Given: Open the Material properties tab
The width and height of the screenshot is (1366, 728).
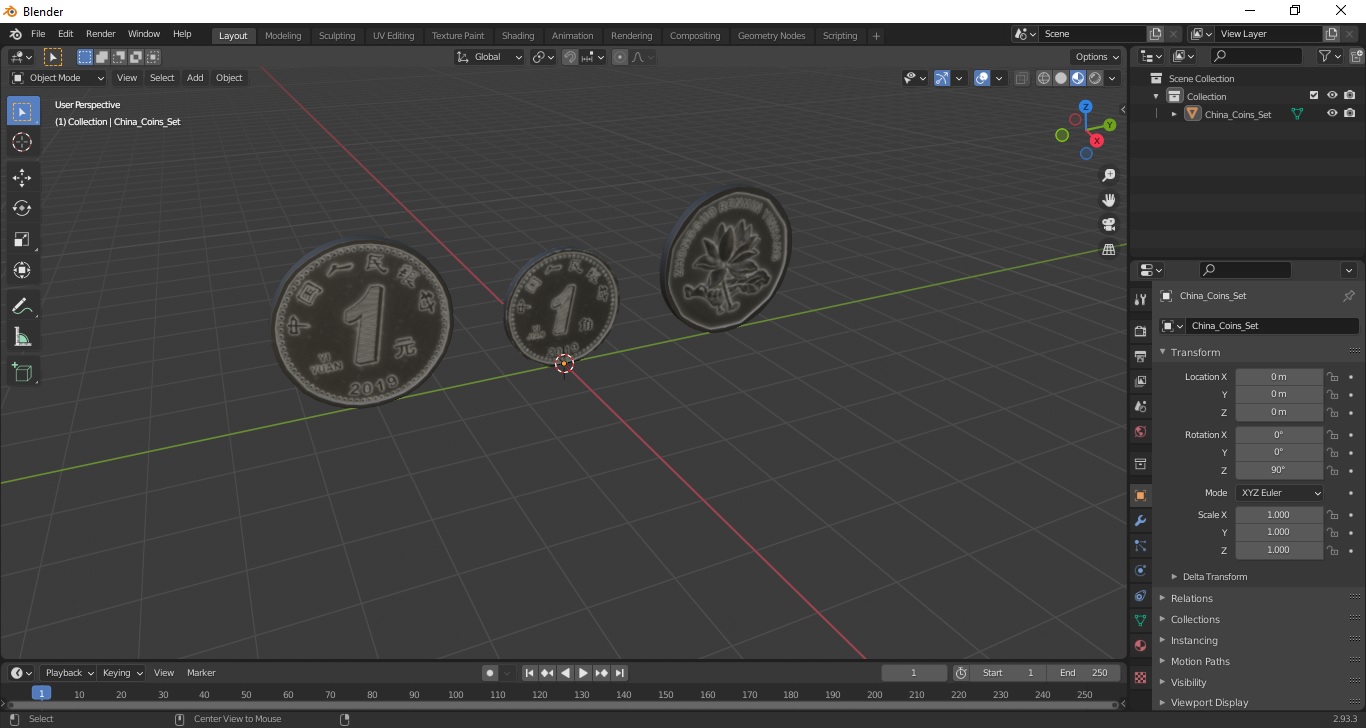Looking at the screenshot, I should pos(1140,646).
